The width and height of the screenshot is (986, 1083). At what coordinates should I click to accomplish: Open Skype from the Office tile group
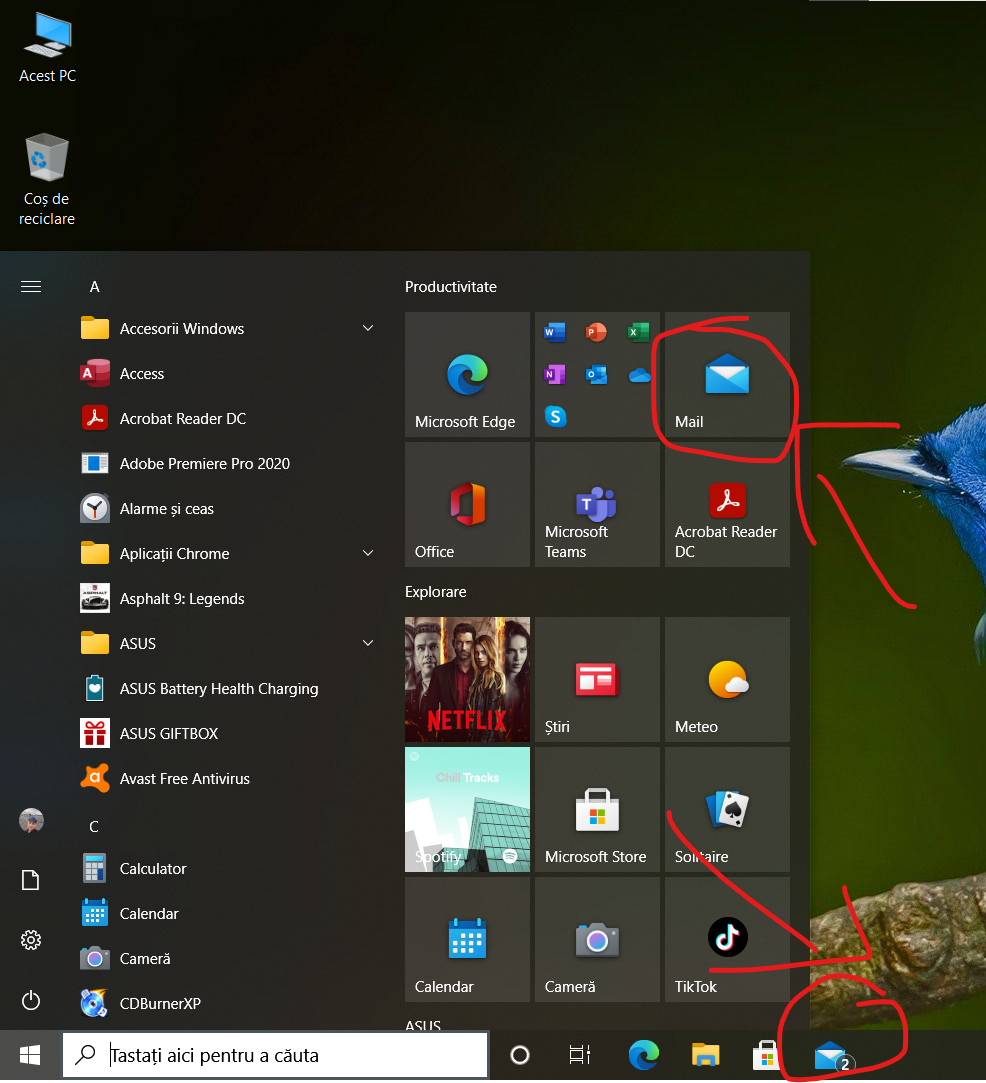[555, 416]
